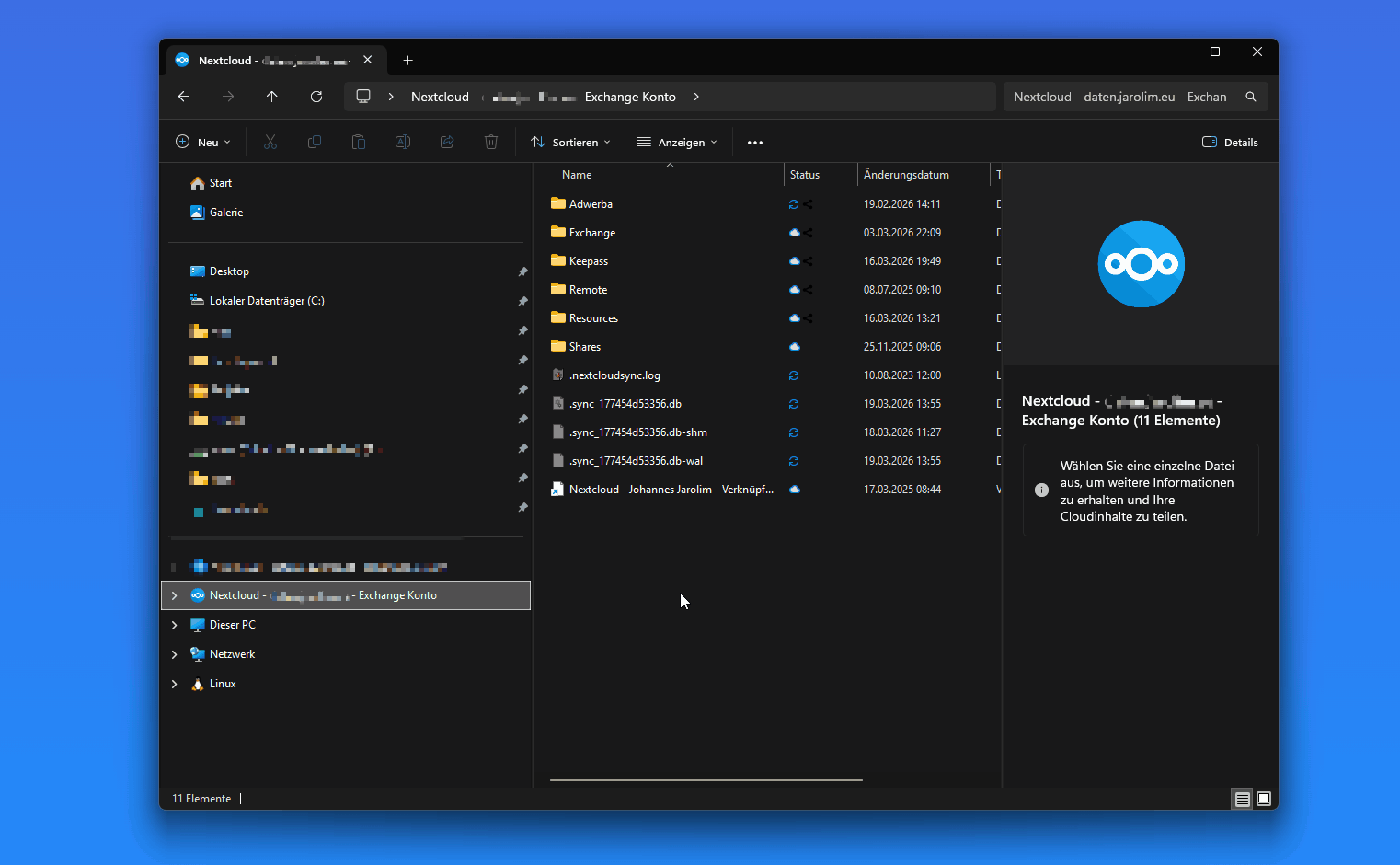Open the Sortieren dropdown
1400x865 pixels.
point(571,142)
